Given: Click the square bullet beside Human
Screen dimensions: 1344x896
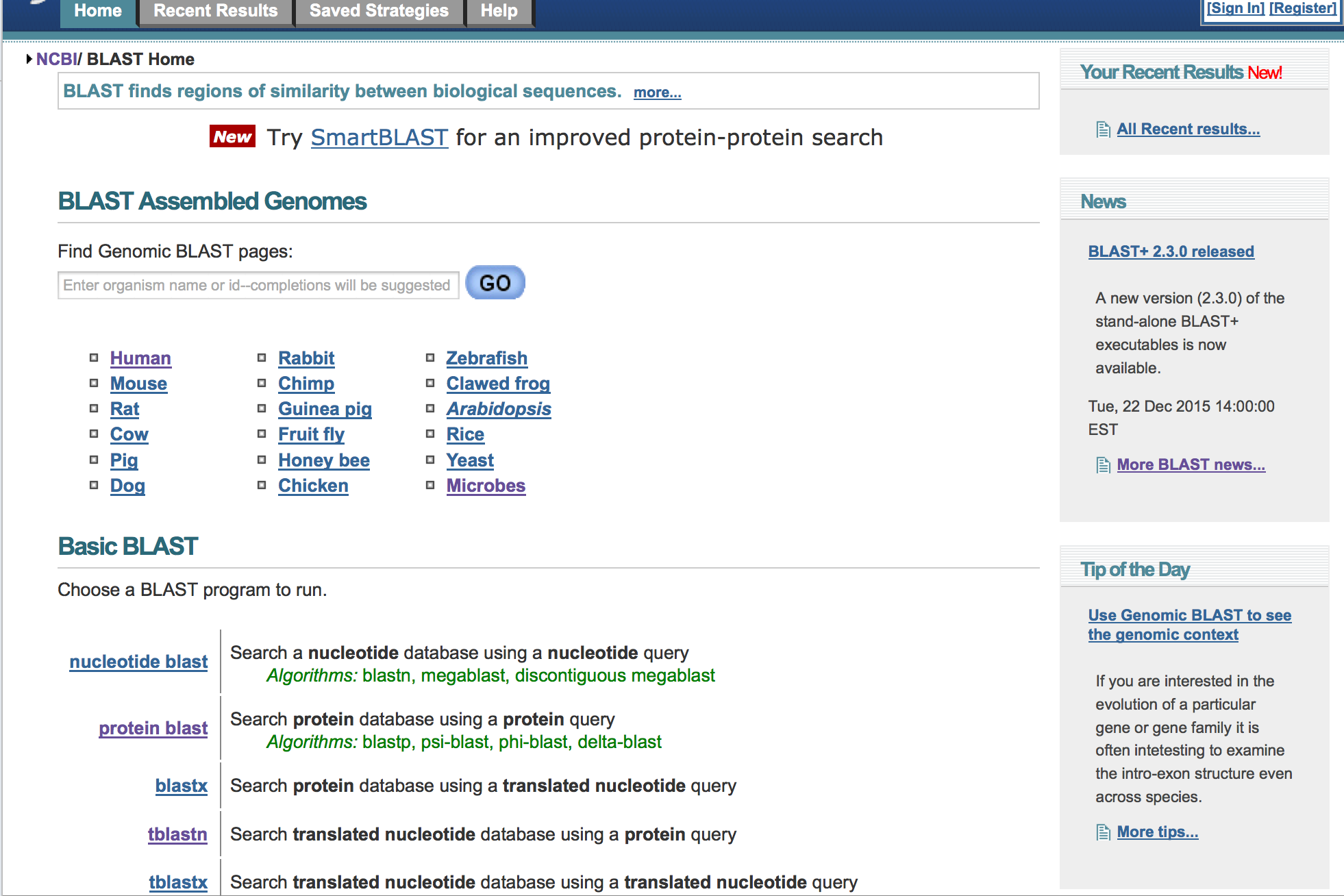Looking at the screenshot, I should 94,358.
